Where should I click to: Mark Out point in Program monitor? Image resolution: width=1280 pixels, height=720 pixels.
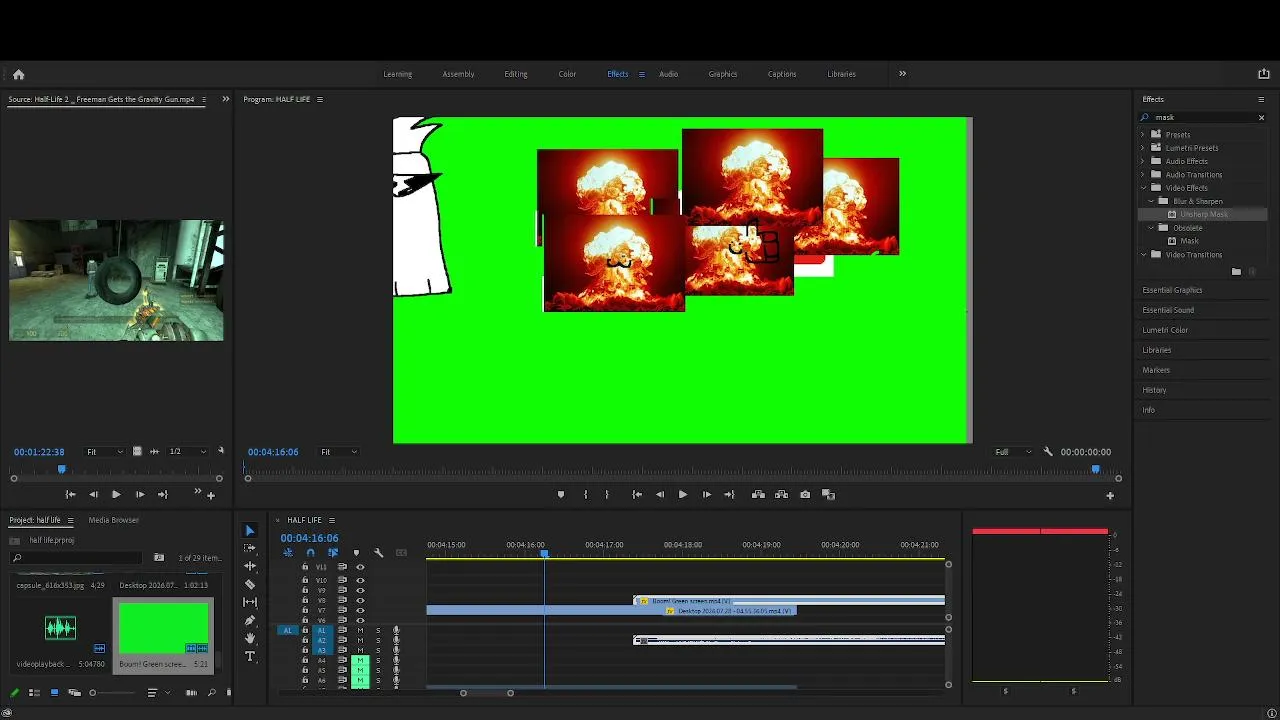tap(606, 494)
